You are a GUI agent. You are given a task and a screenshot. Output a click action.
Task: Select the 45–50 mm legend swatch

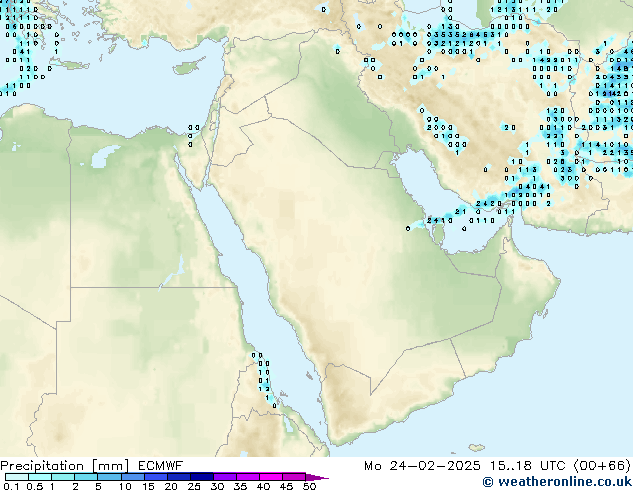pyautogui.click(x=294, y=477)
